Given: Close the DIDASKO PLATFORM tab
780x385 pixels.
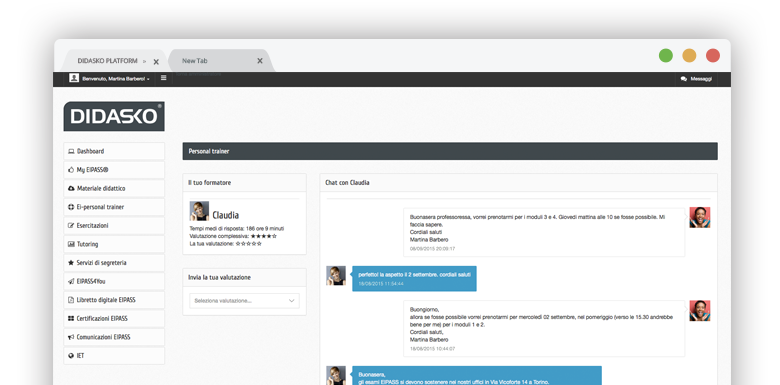Looking at the screenshot, I should coord(156,62).
